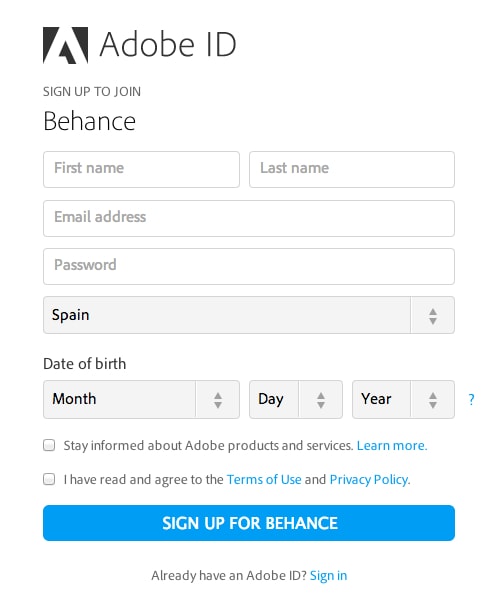Viewport: 498px width, 609px height.
Task: Open the Privacy Policy link
Action: [x=370, y=480]
